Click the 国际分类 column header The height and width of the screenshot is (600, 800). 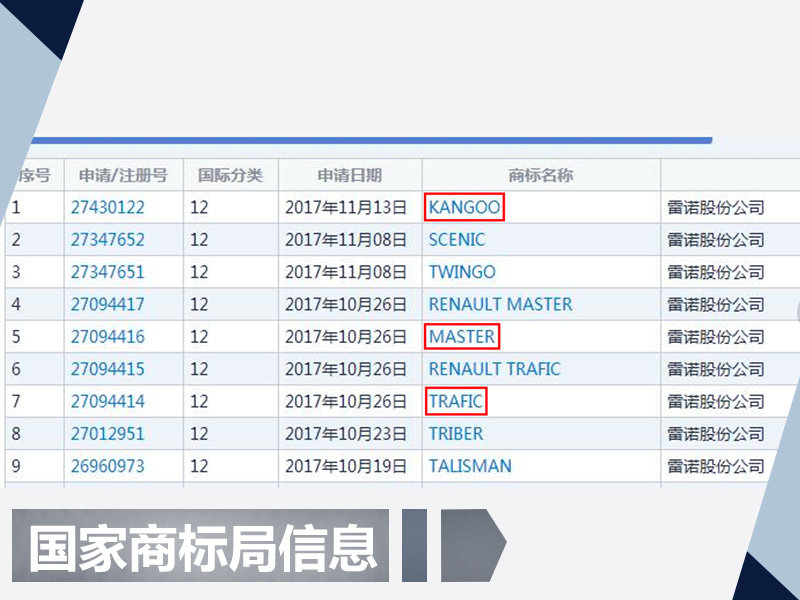(231, 176)
